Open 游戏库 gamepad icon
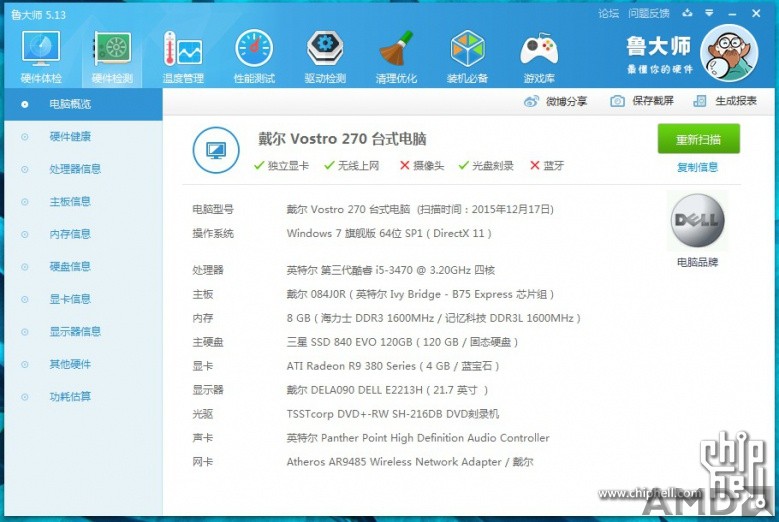This screenshot has width=779, height=522. pos(539,49)
